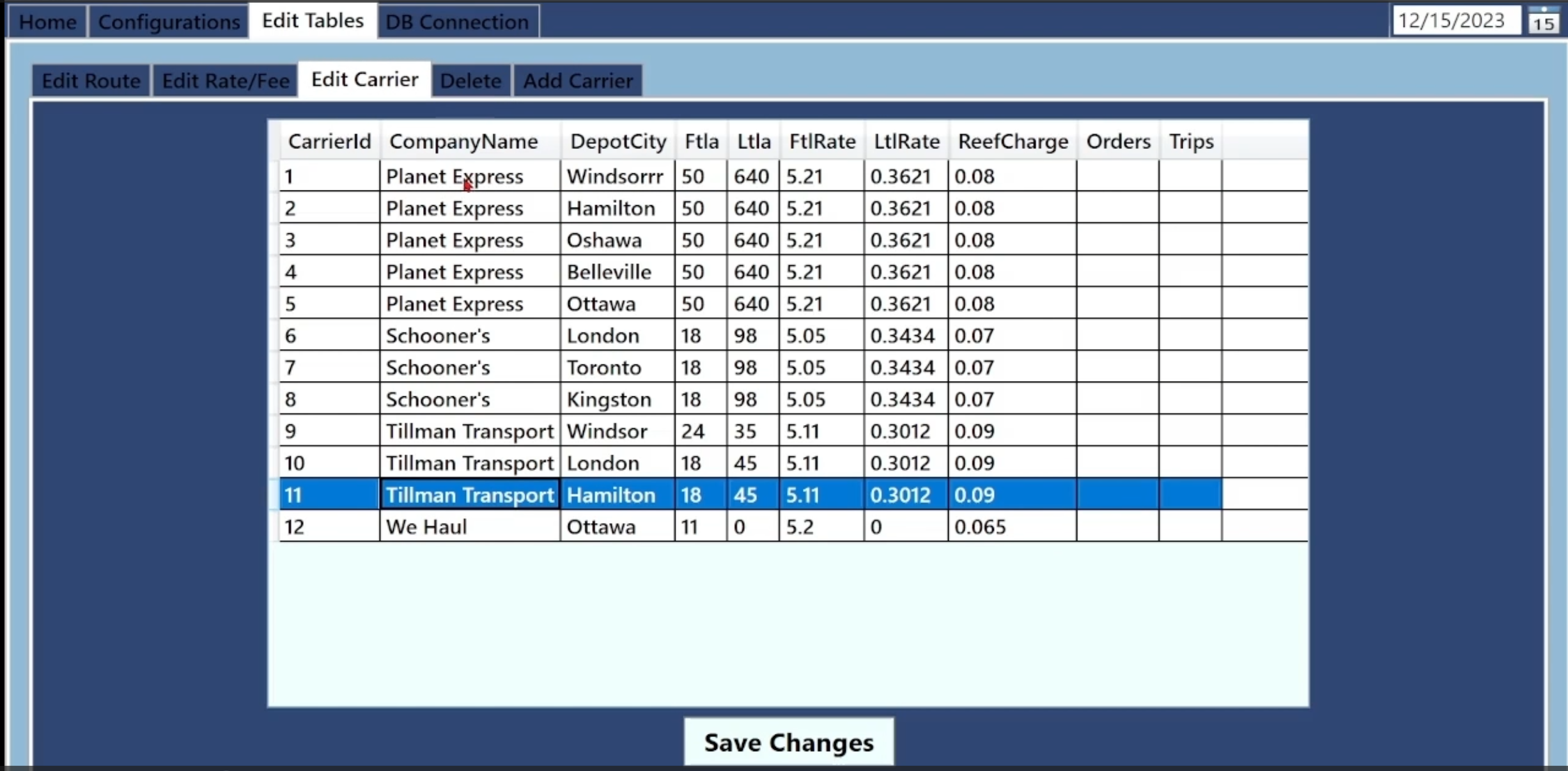Select the row header of carrier 6
This screenshot has width=1568, height=771.
click(x=274, y=336)
